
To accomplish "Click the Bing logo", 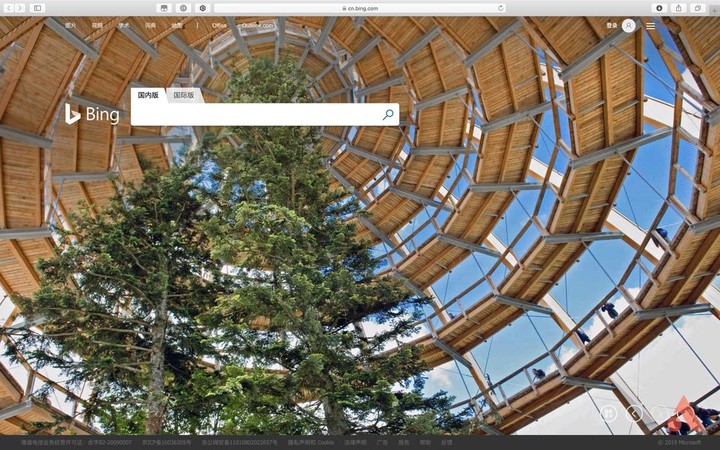I will click(x=92, y=114).
